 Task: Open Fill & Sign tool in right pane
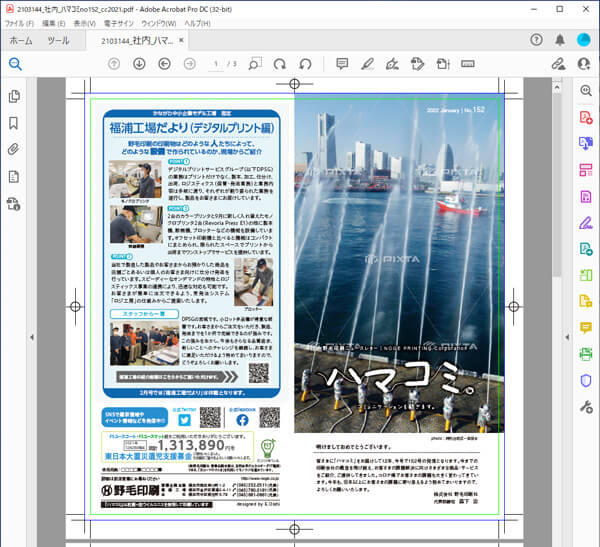[586, 222]
